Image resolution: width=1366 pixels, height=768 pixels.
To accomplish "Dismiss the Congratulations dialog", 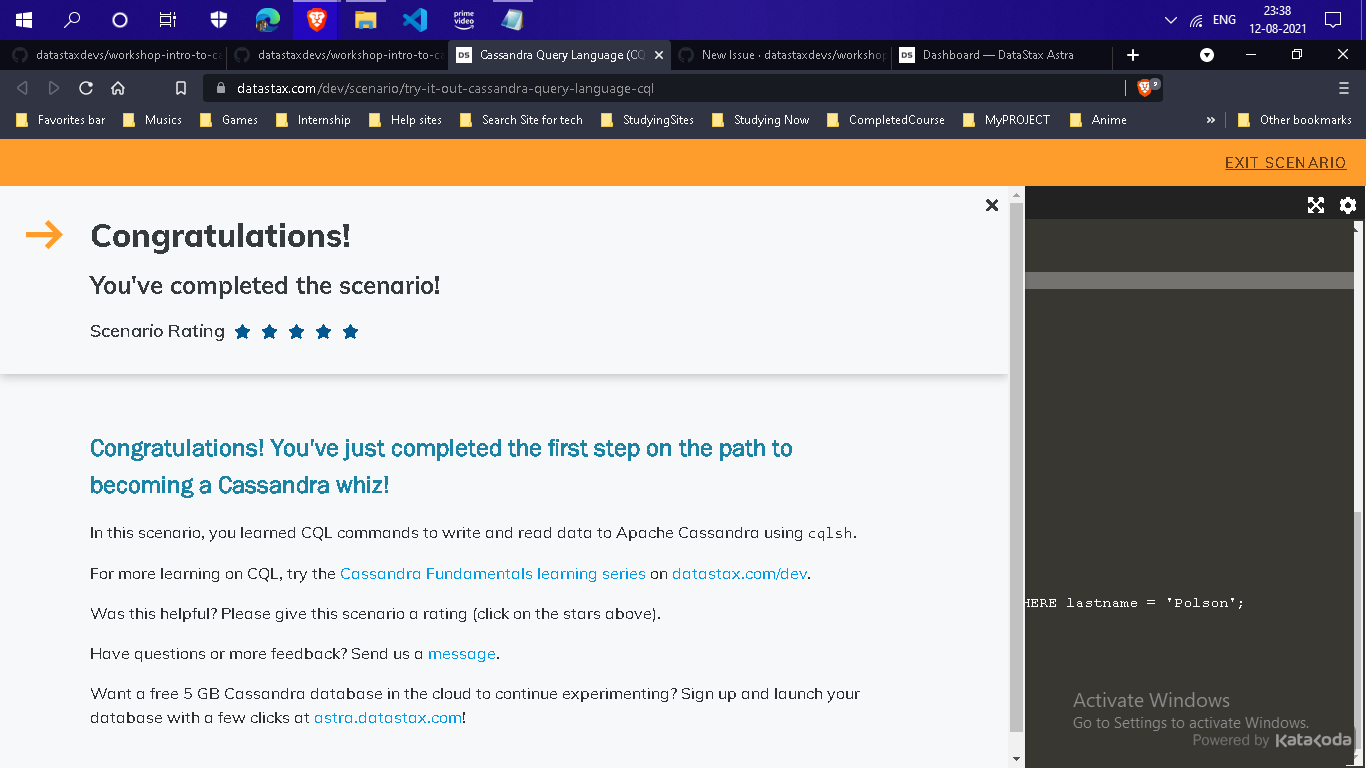I will pos(991,205).
